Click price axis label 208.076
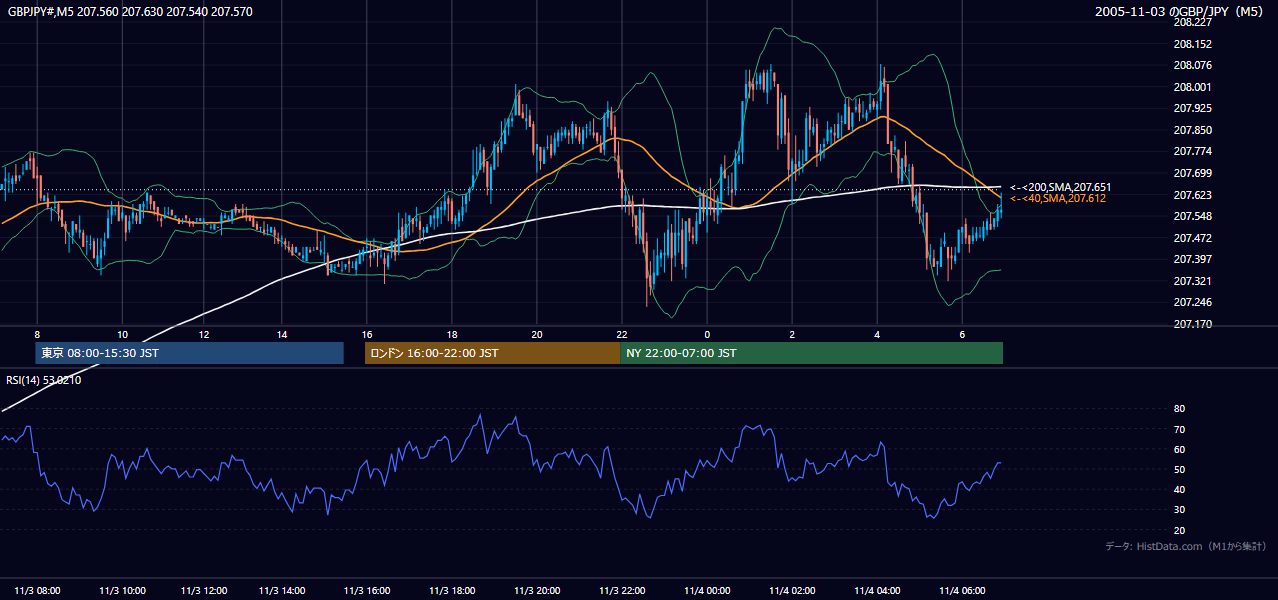 (1192, 65)
